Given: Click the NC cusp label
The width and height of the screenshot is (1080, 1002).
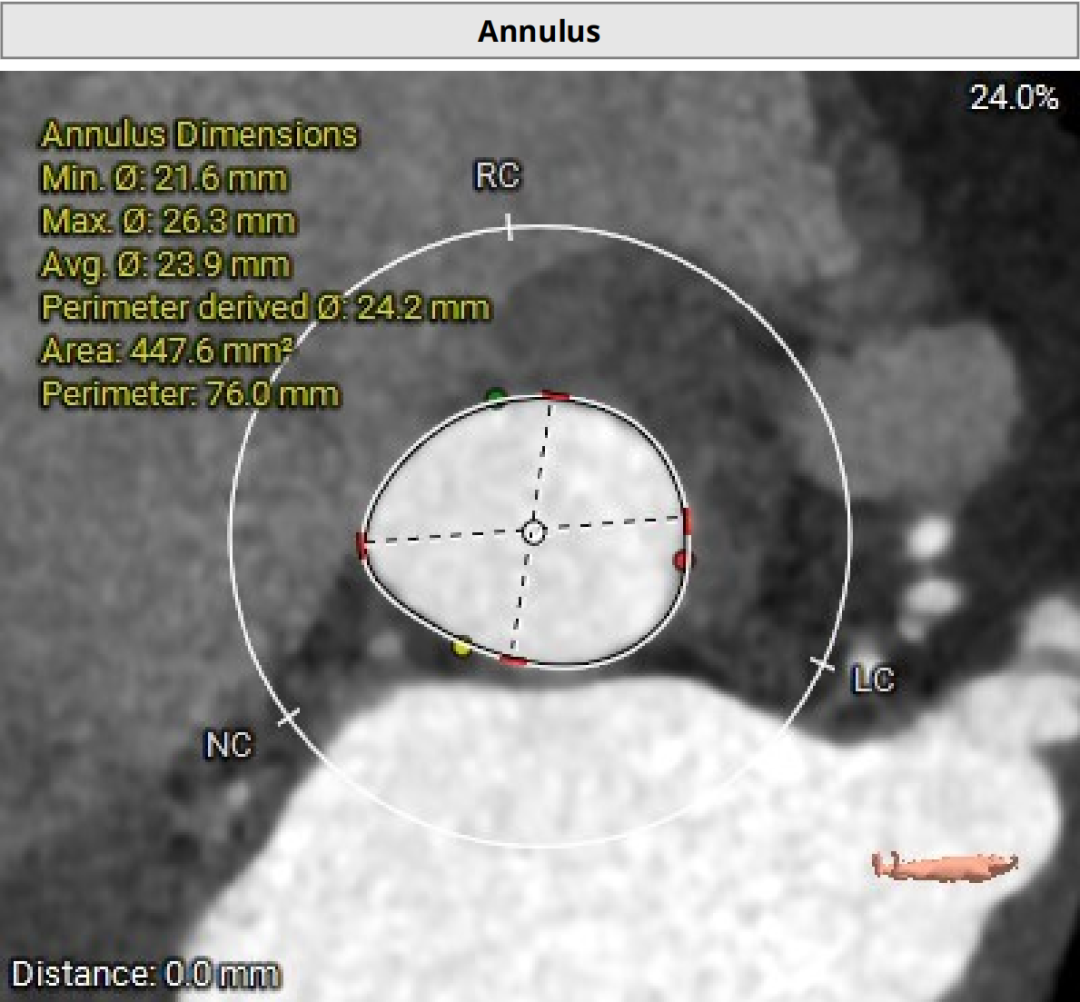Looking at the screenshot, I should 228,745.
